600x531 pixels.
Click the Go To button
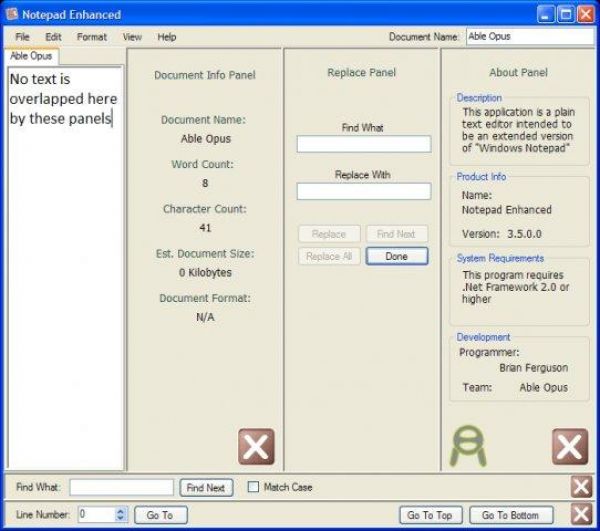click(161, 515)
